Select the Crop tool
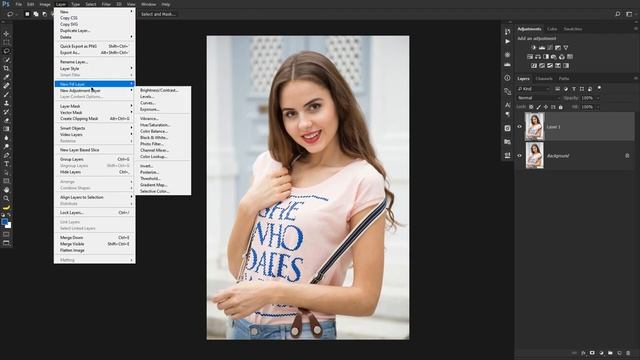 click(6, 68)
